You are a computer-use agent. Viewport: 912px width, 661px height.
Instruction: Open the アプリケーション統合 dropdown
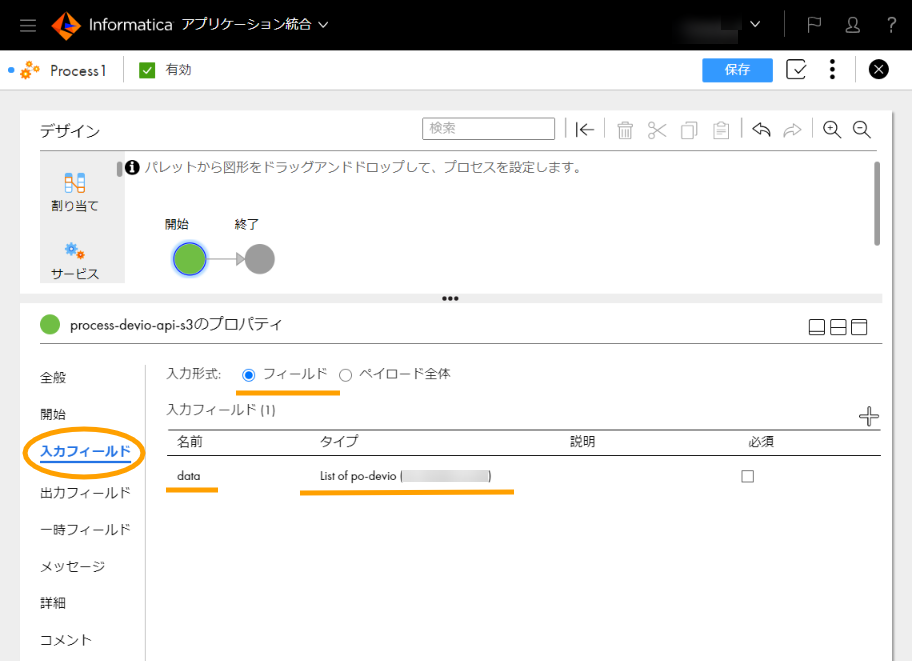pyautogui.click(x=248, y=25)
